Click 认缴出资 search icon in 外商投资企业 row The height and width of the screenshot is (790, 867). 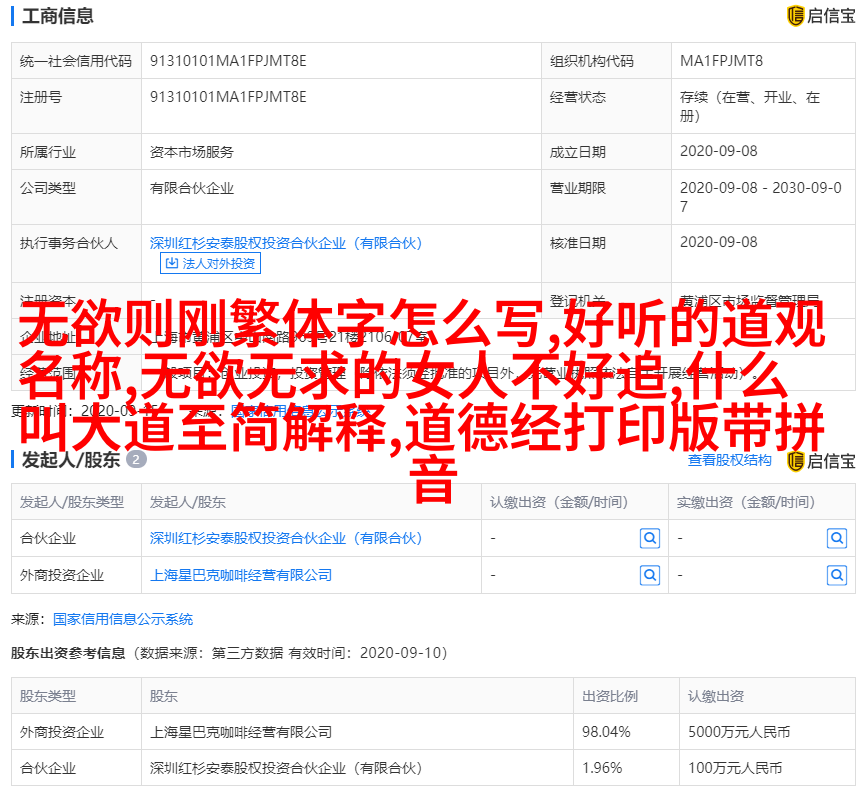point(650,576)
